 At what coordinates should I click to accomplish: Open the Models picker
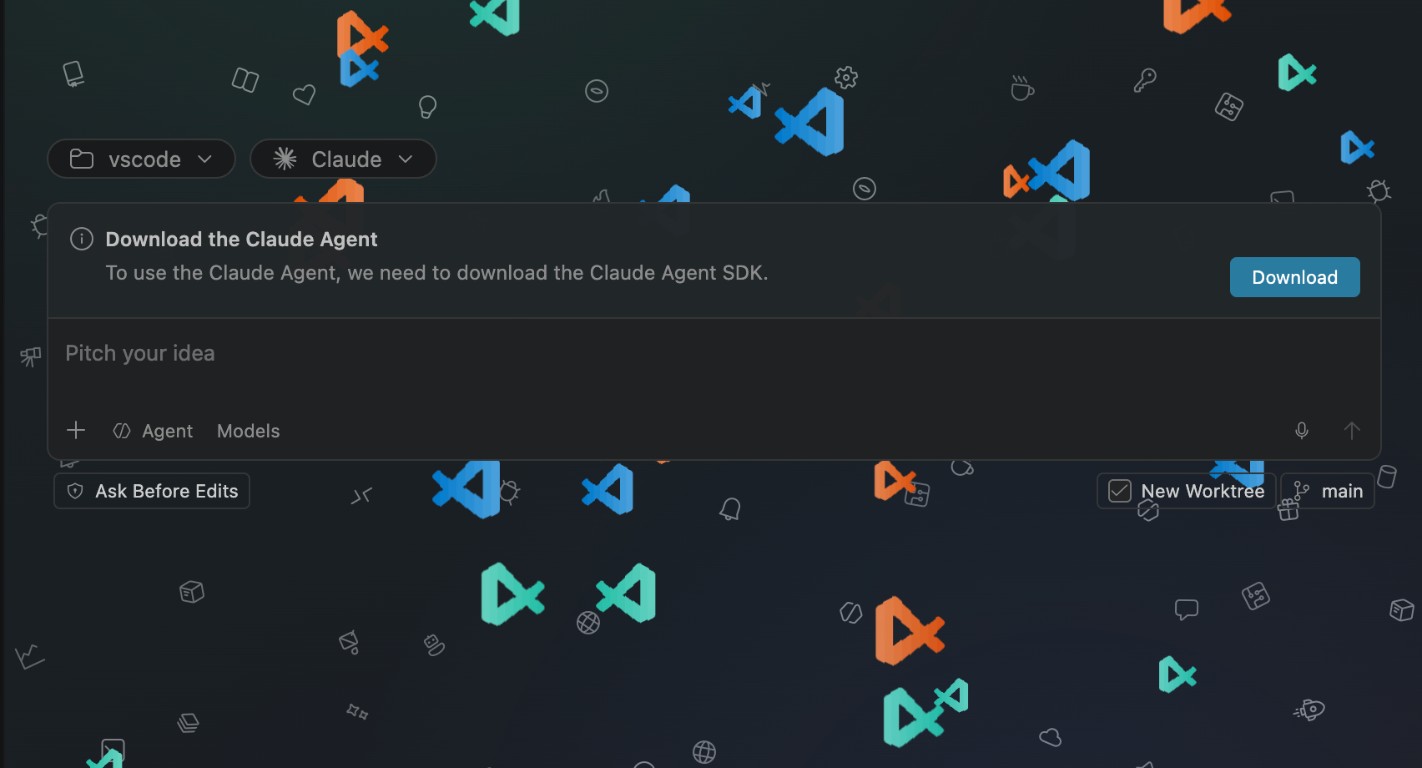[x=248, y=431]
